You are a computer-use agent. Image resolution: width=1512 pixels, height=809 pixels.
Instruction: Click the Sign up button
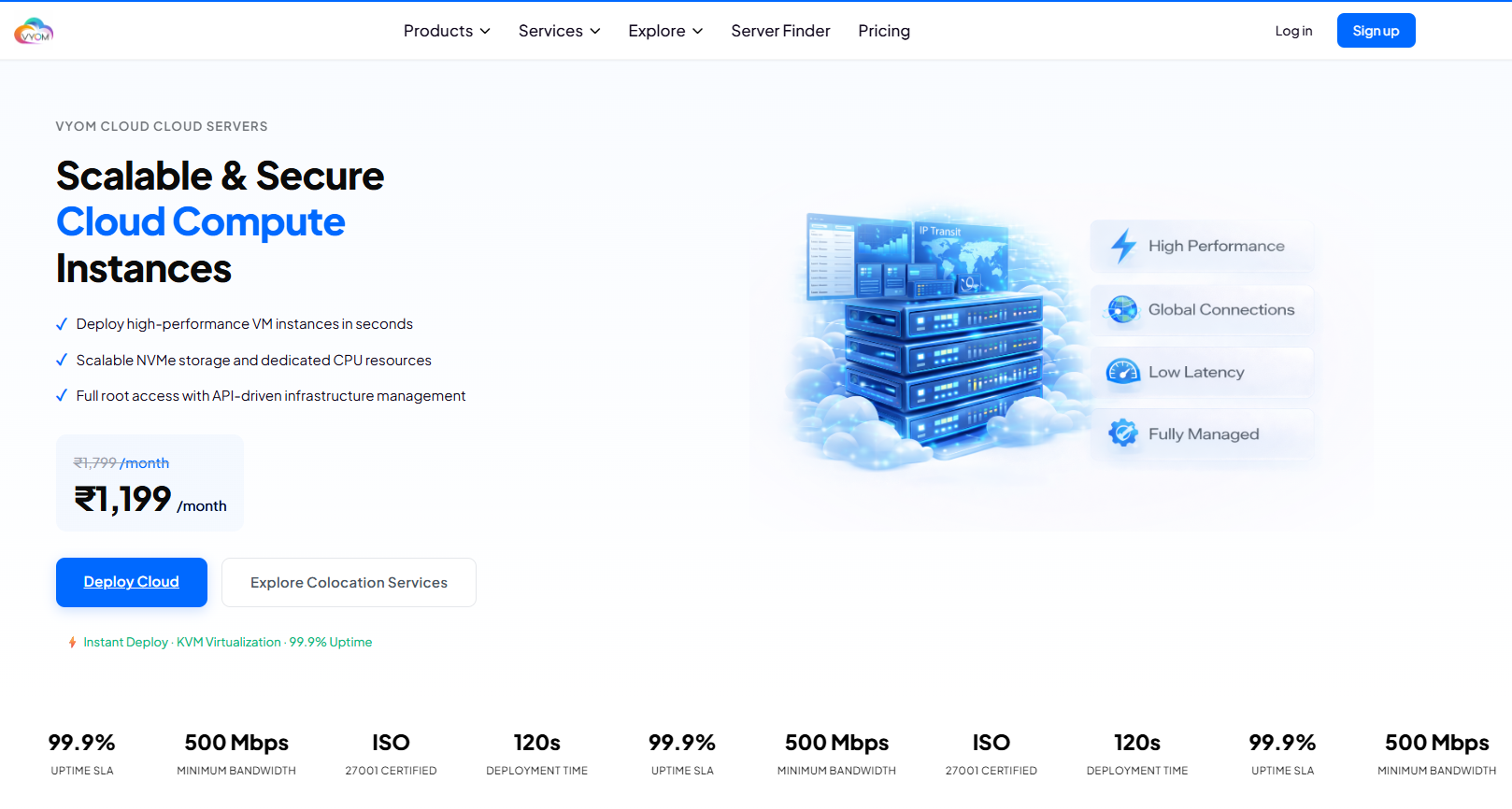click(x=1376, y=31)
